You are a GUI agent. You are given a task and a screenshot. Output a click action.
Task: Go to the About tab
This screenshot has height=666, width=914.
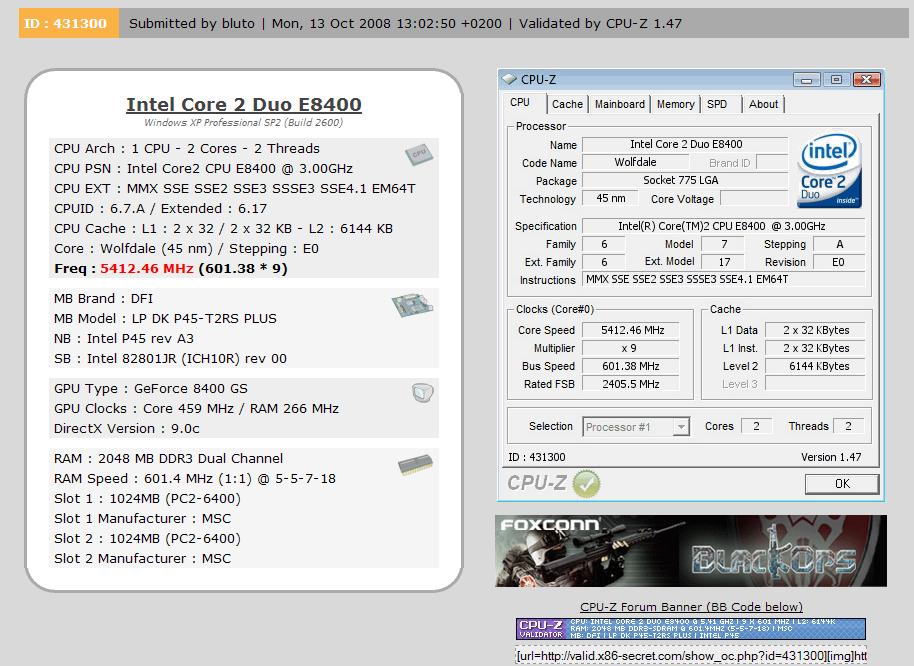pos(763,104)
